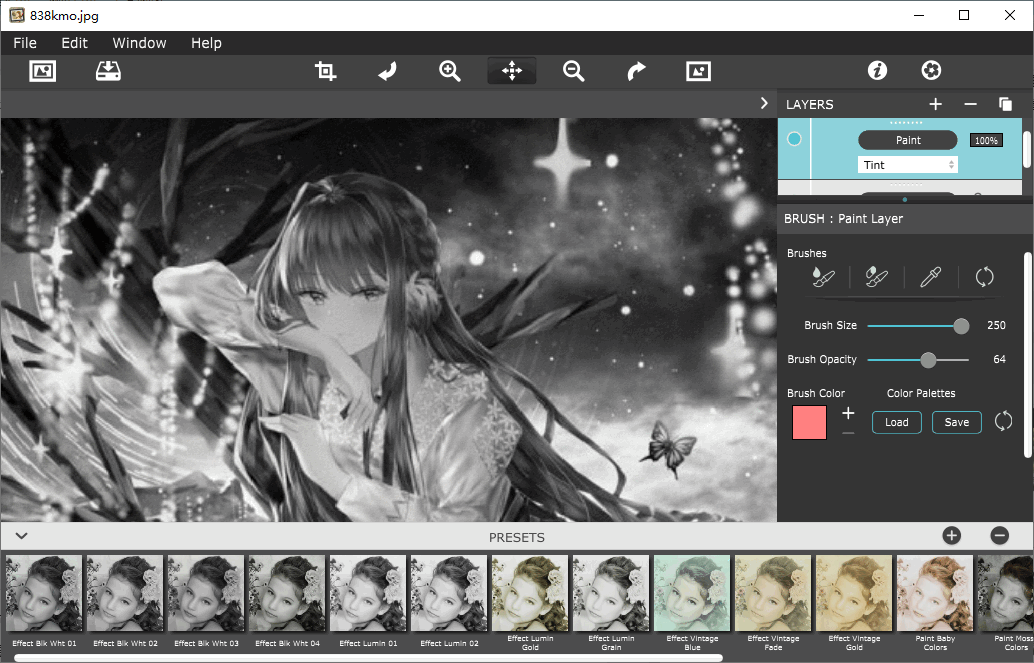Add a new layer with plus
Screen dimensions: 1034x663
935,104
